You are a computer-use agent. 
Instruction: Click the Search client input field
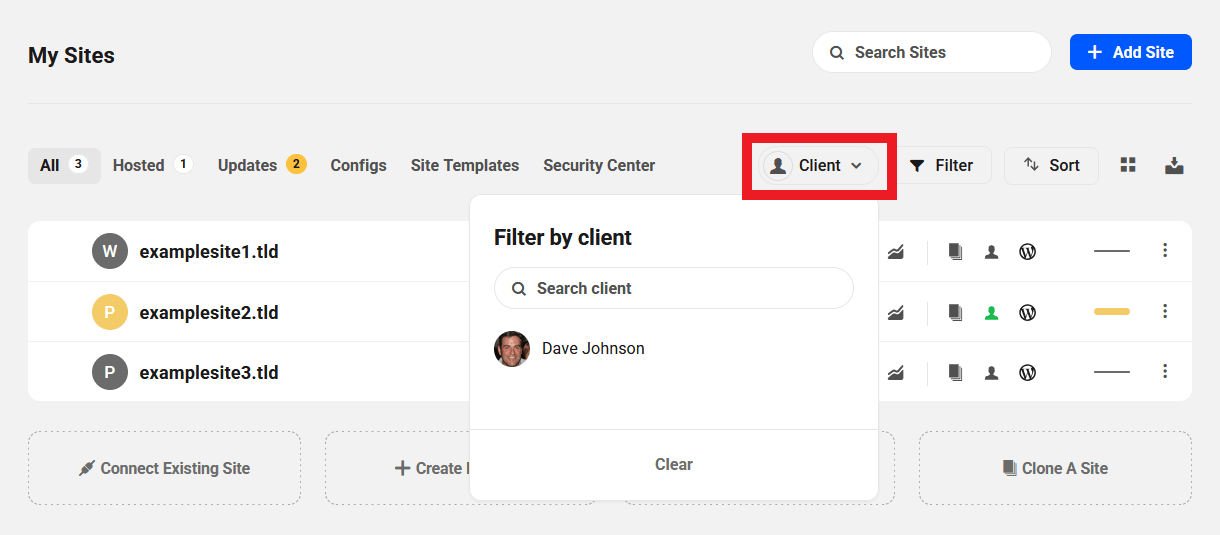(674, 288)
